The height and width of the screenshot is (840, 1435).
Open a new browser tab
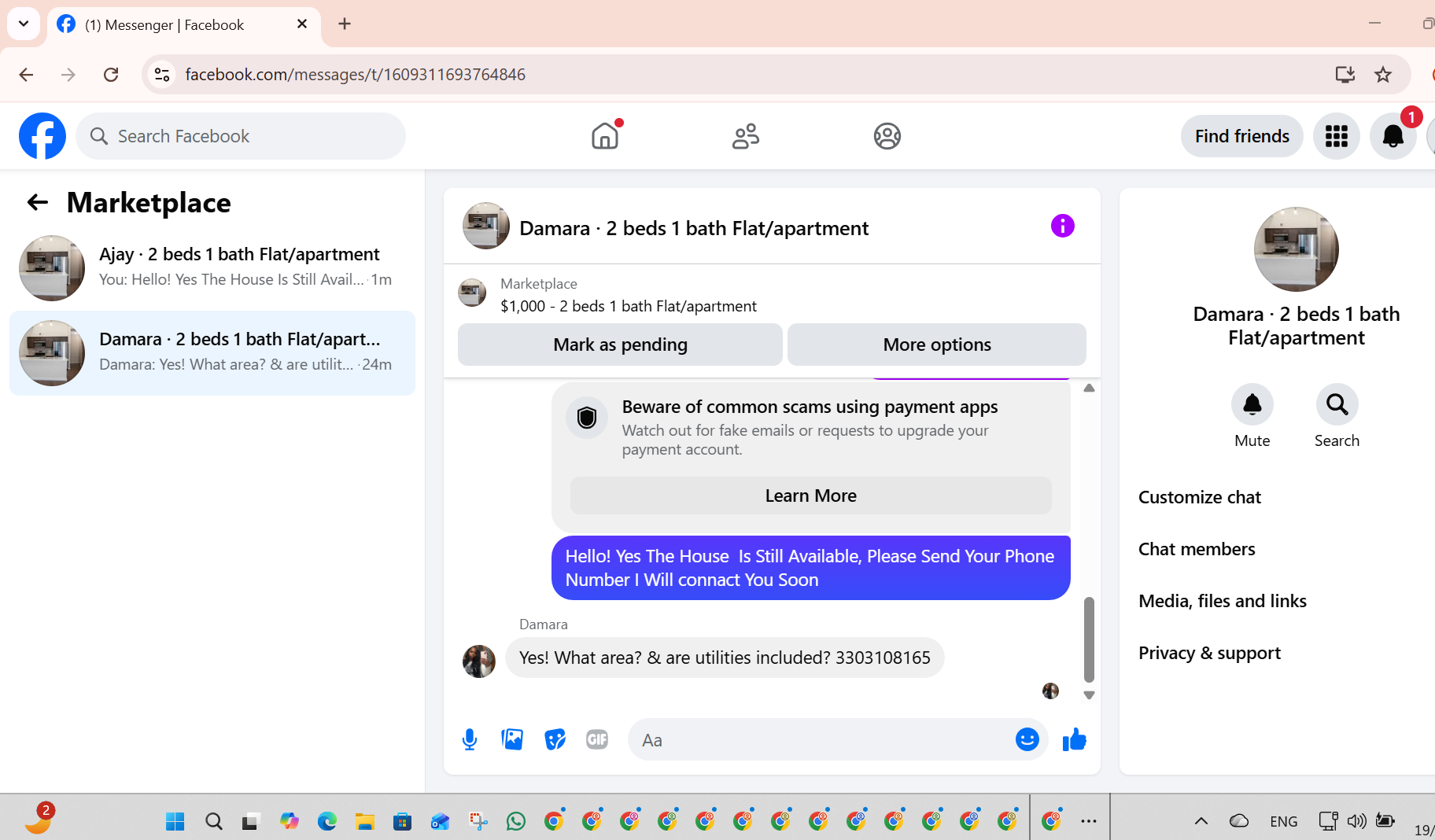[345, 24]
